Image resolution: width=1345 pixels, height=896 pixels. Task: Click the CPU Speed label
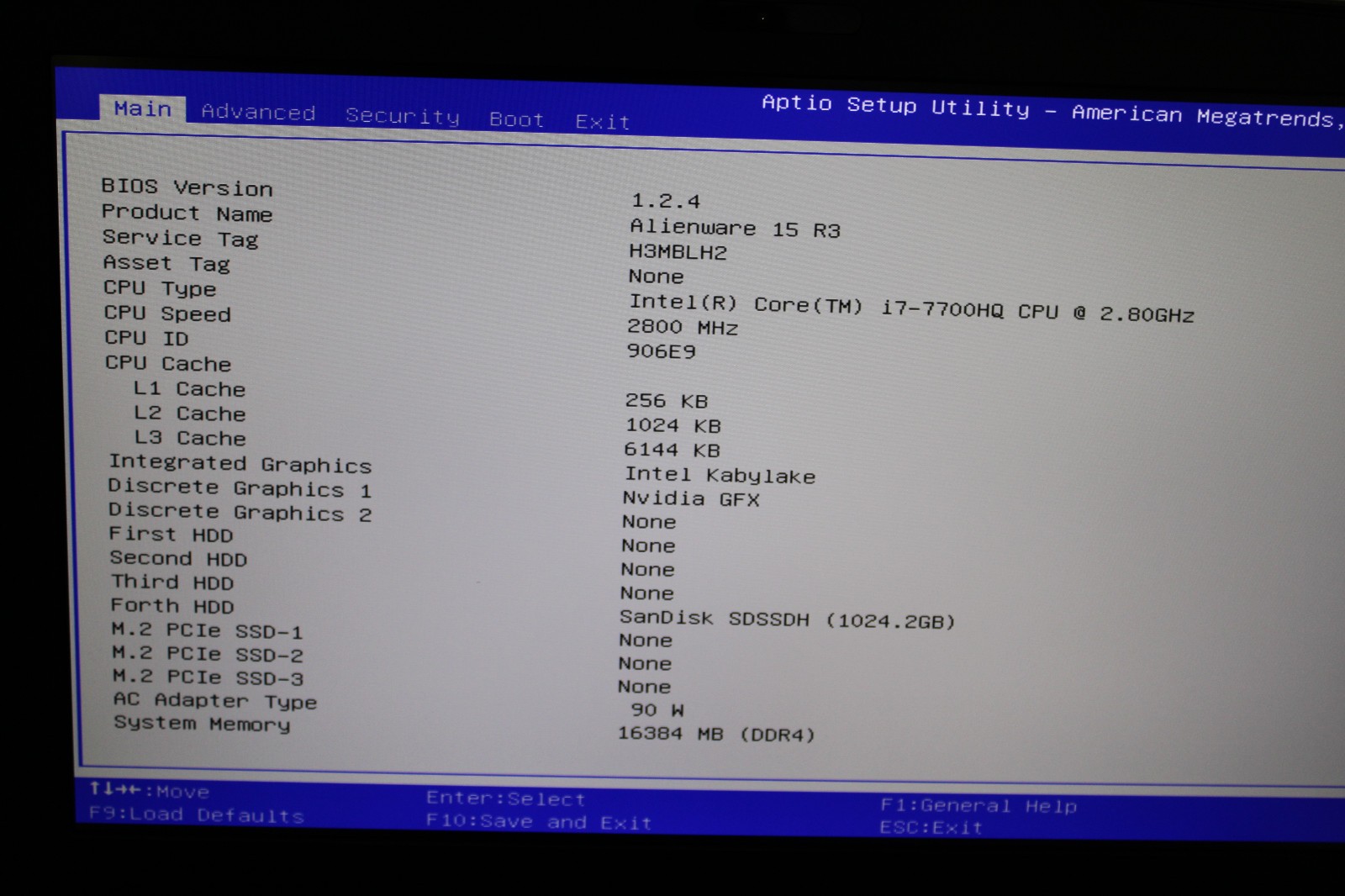166,313
